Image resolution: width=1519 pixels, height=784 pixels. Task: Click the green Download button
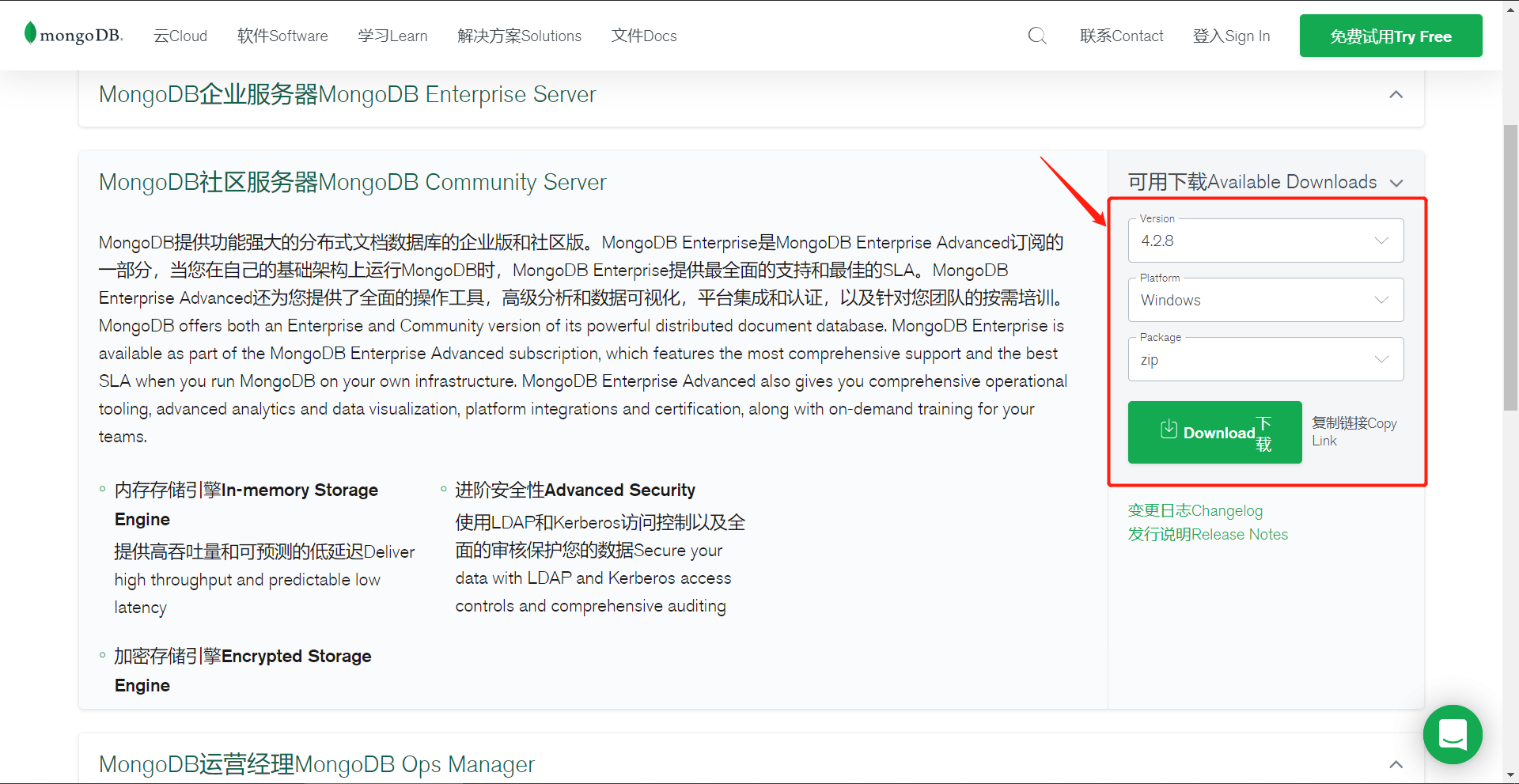1215,432
